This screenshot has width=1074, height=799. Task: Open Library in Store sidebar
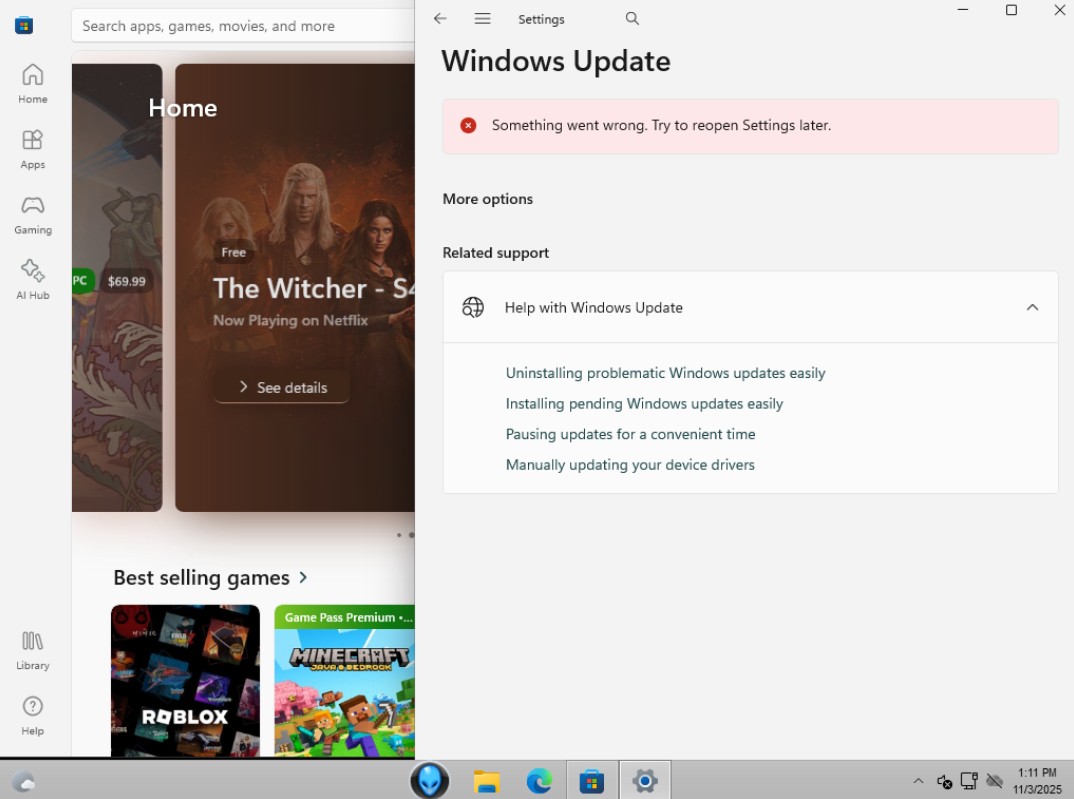33,650
